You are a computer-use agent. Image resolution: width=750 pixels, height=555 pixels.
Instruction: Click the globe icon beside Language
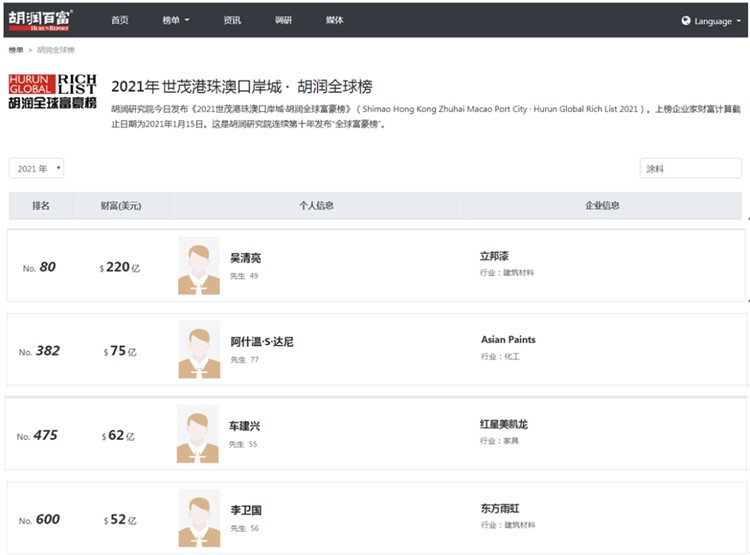(x=686, y=21)
